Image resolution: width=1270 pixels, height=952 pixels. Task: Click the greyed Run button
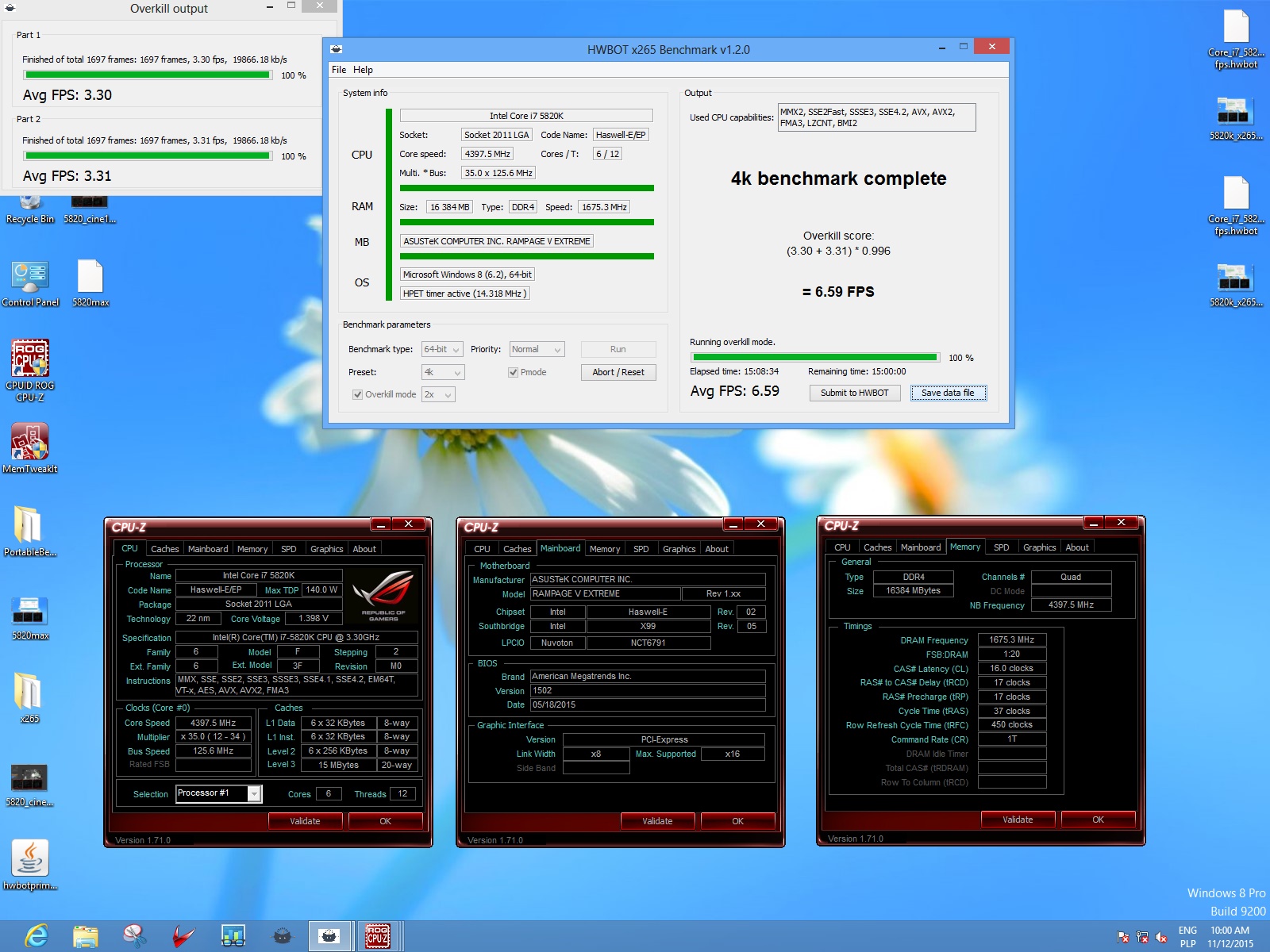(x=618, y=349)
